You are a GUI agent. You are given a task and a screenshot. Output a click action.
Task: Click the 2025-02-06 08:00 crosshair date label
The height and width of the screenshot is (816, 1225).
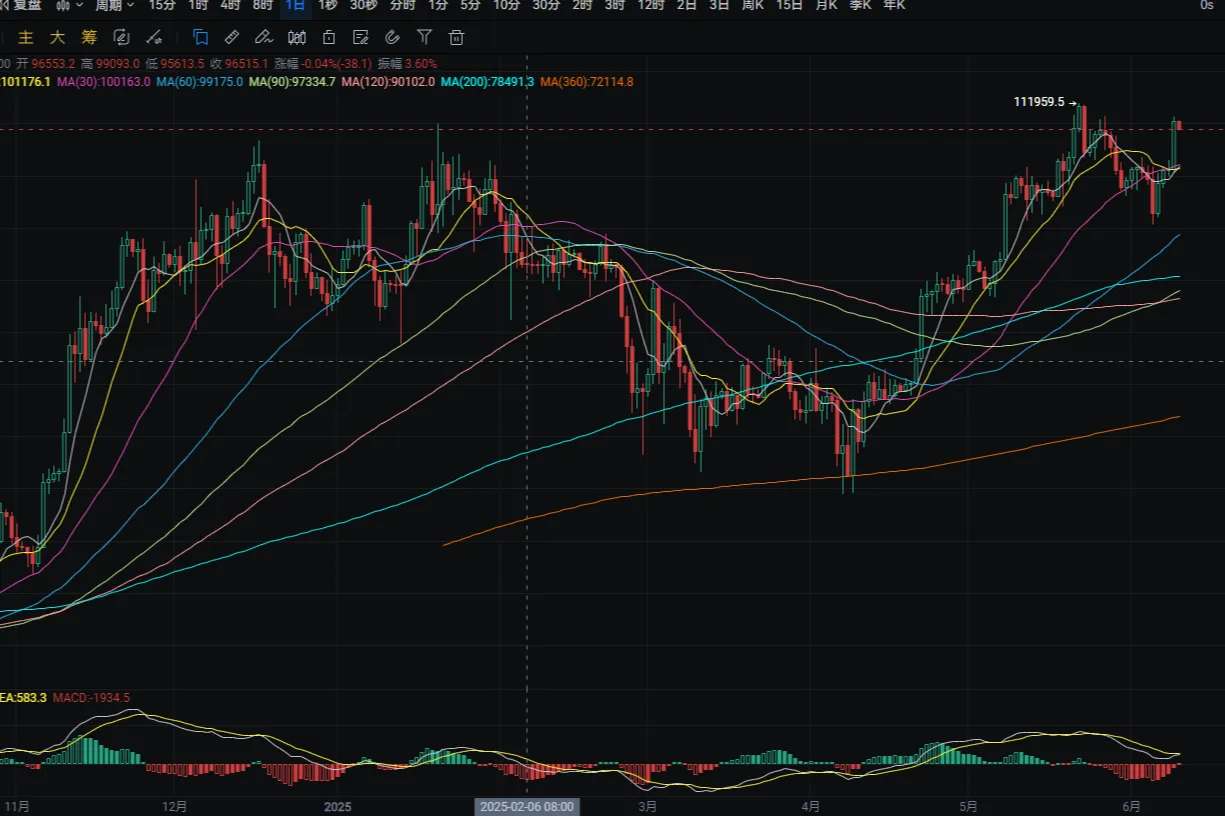(526, 806)
